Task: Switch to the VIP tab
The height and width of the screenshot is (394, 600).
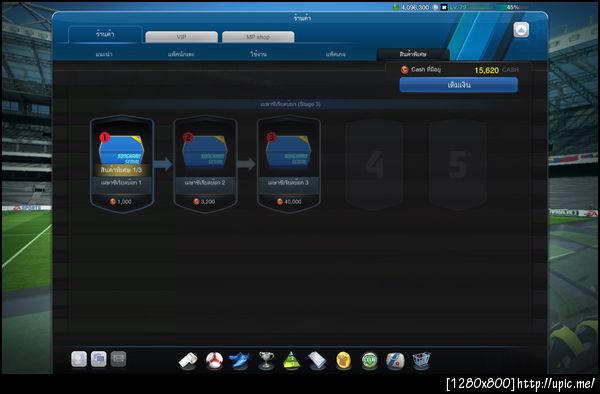Action: (x=181, y=37)
